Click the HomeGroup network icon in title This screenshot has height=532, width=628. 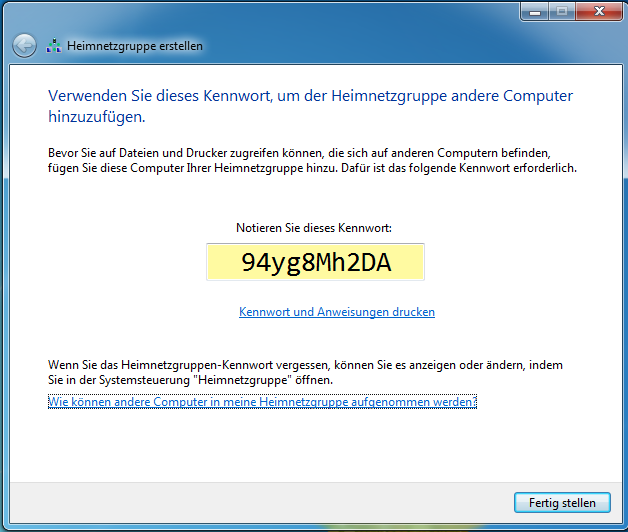click(54, 46)
